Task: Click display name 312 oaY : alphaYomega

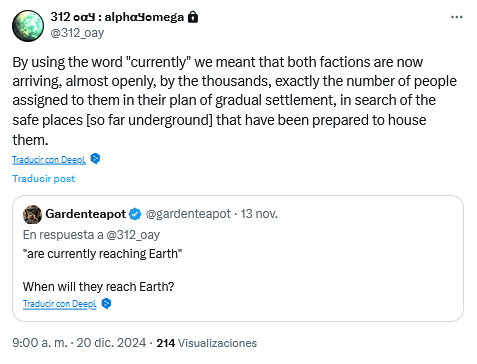Action: [x=117, y=17]
